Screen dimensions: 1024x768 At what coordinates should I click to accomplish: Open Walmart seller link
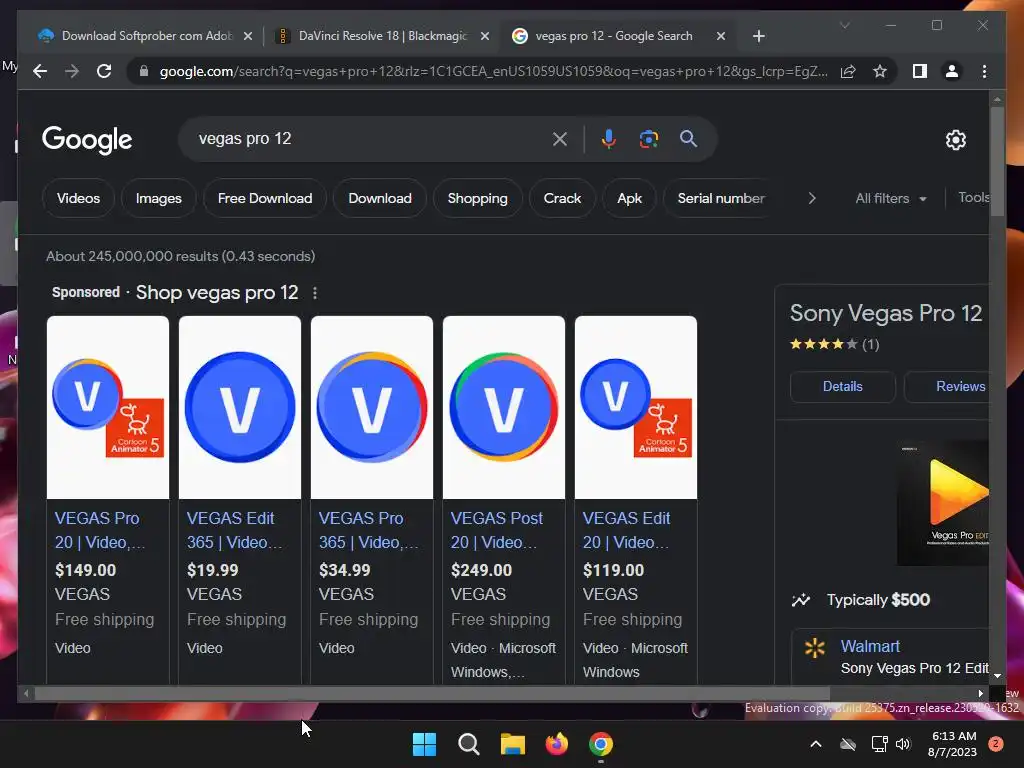click(x=870, y=647)
